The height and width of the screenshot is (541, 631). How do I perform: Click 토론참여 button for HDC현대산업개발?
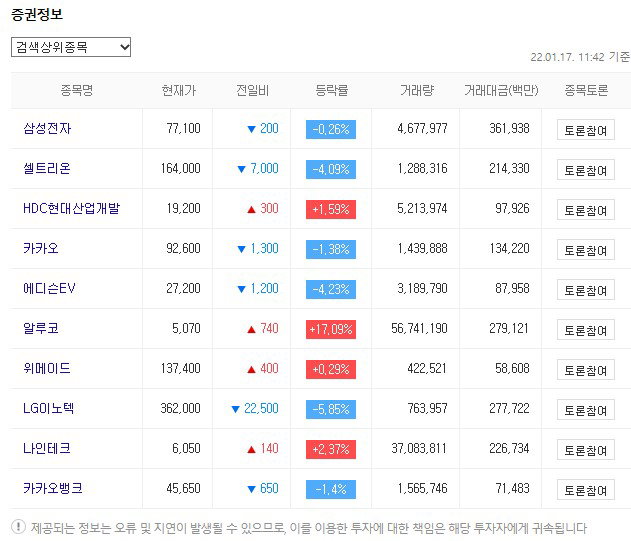point(586,210)
